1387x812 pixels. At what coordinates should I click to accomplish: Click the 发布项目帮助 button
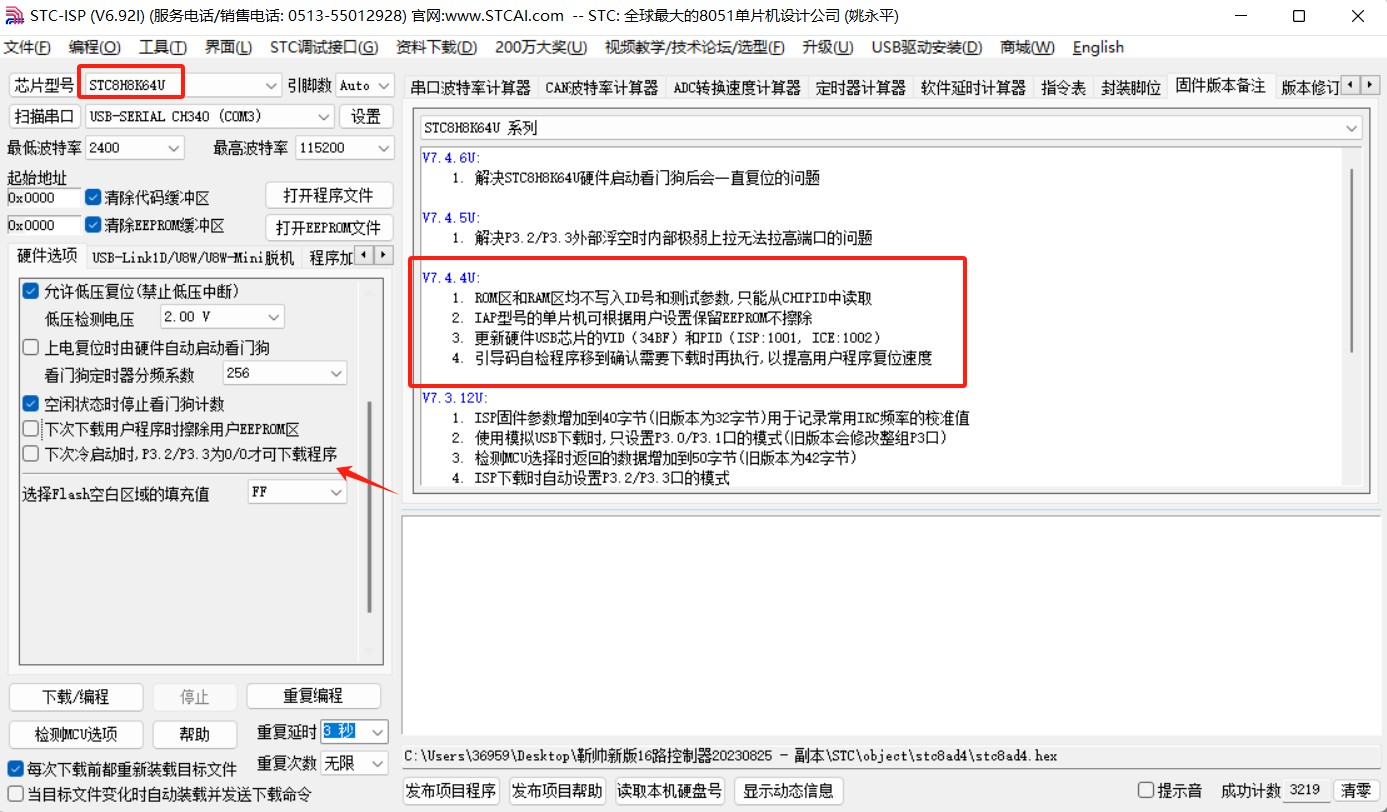point(558,790)
